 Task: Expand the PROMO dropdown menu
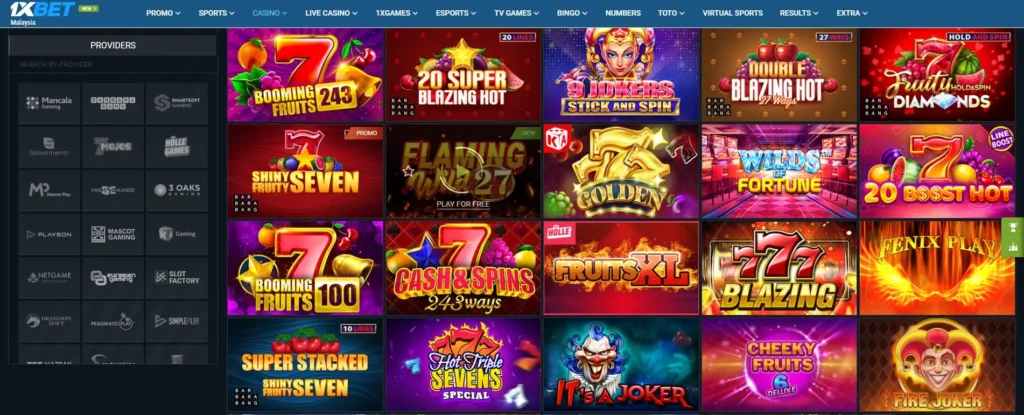163,13
